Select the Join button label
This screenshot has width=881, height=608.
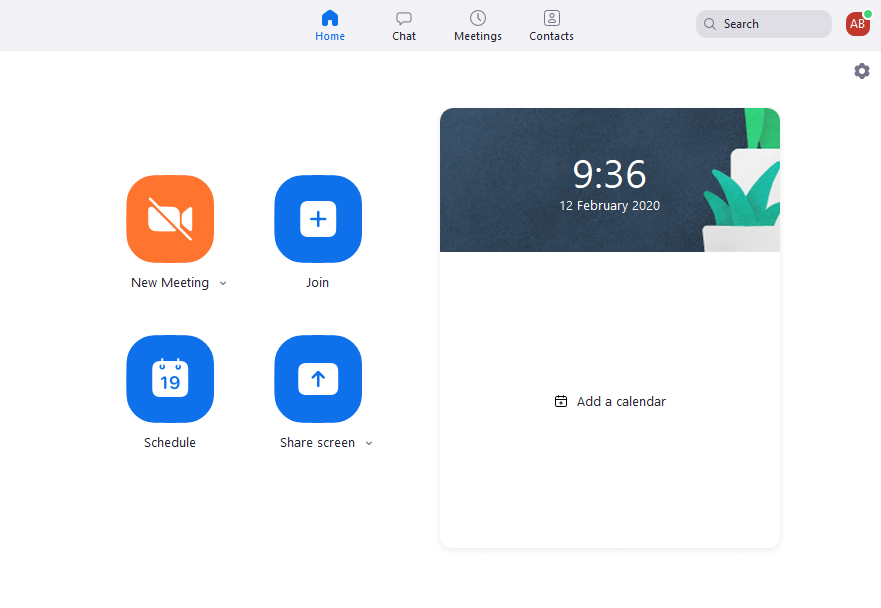(x=317, y=282)
